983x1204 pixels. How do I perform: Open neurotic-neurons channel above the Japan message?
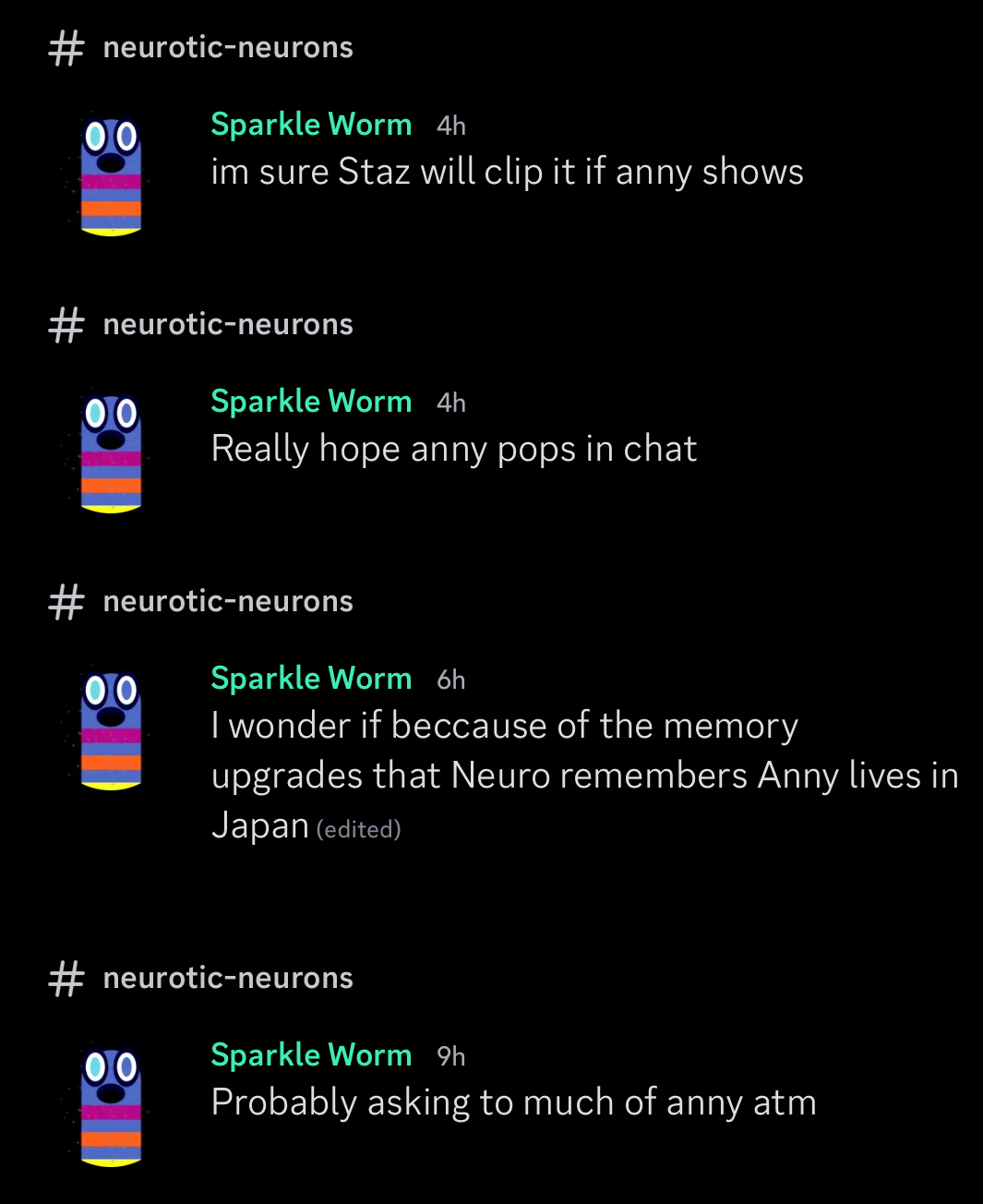tap(228, 601)
